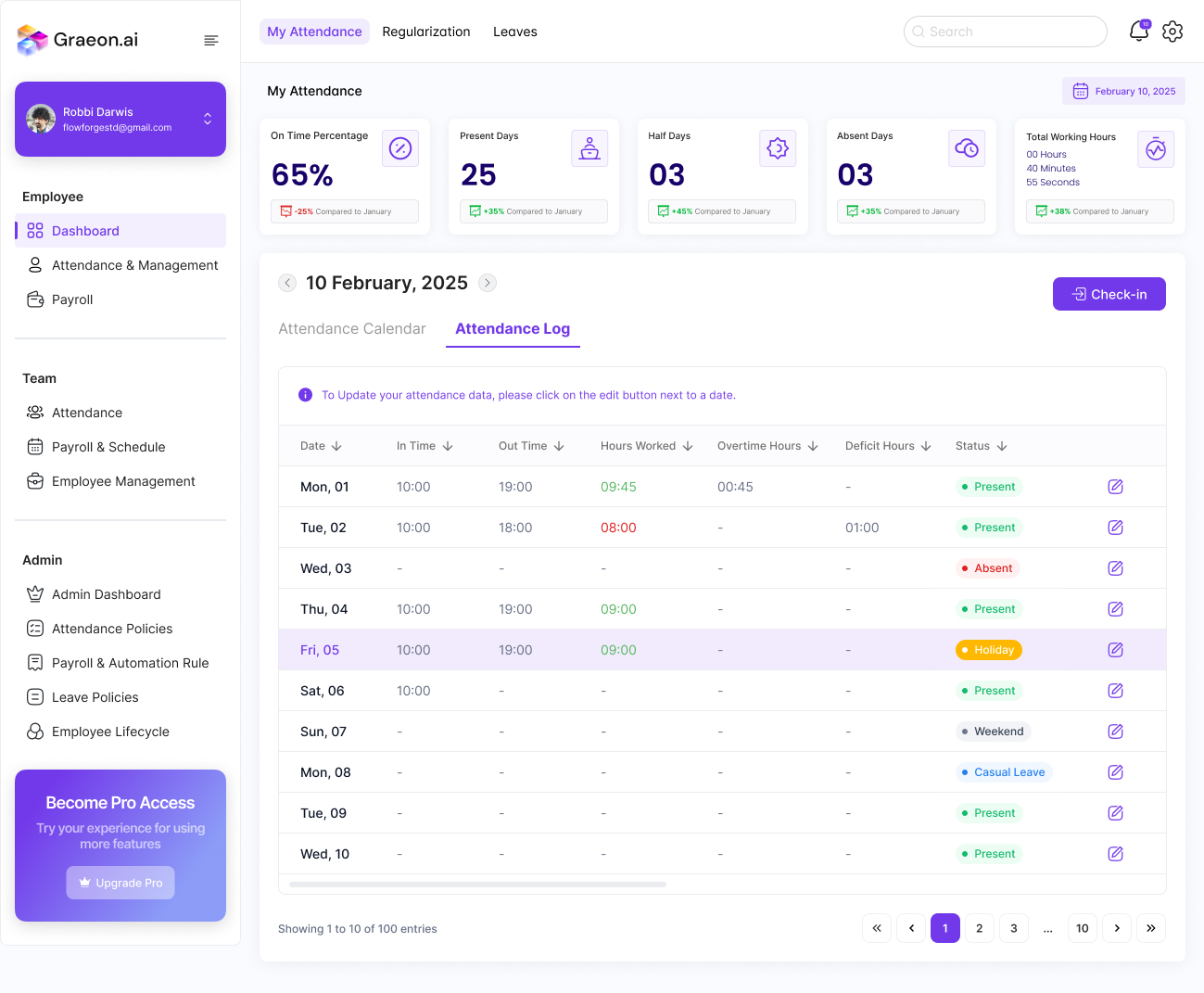Image resolution: width=1204 pixels, height=993 pixels.
Task: Click the Present Days person icon
Action: tap(589, 148)
